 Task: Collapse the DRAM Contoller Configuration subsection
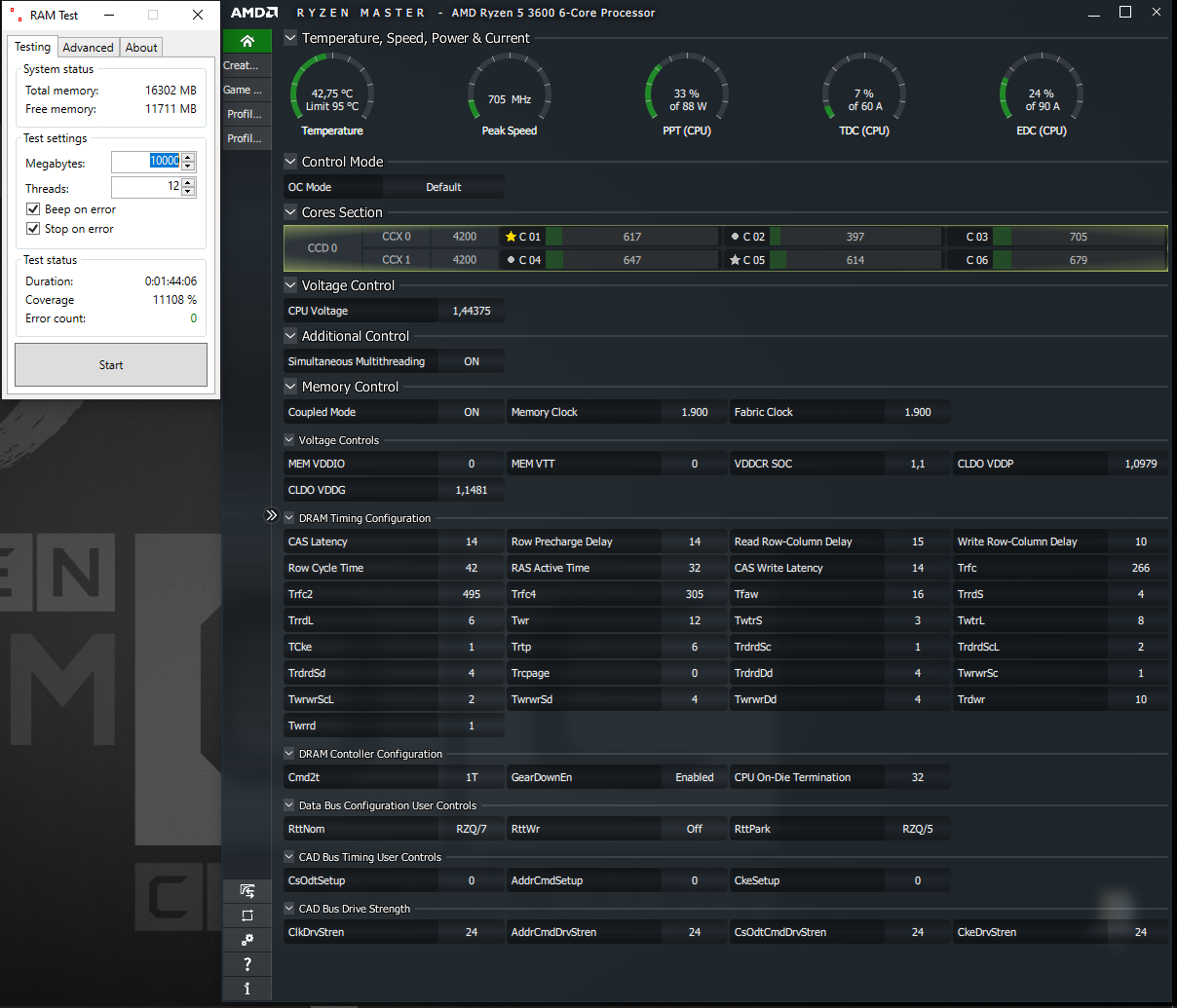289,754
